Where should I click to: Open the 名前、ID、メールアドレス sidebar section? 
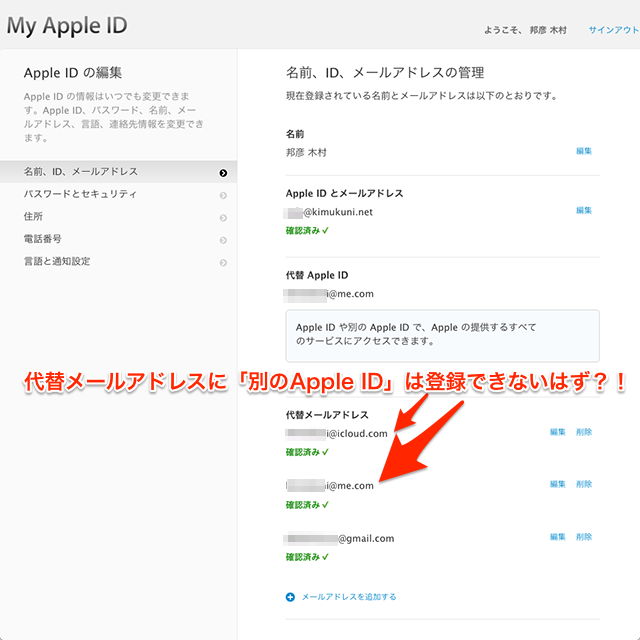coord(118,172)
